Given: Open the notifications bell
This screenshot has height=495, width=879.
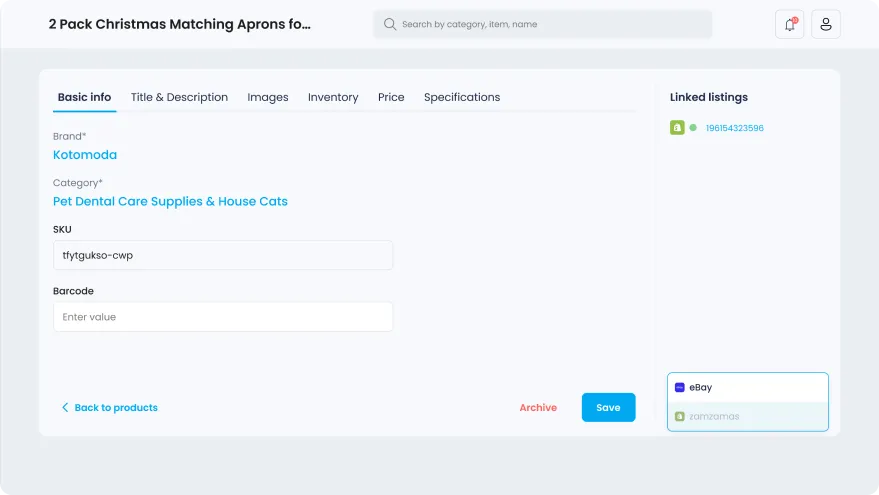Looking at the screenshot, I should 789,24.
